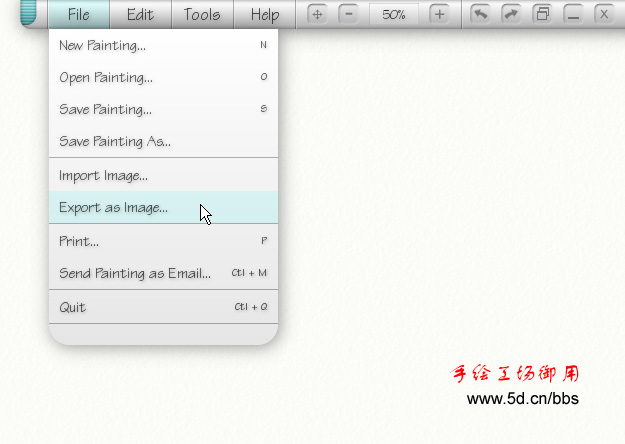Open the Help menu
This screenshot has width=625, height=444.
click(x=265, y=14)
